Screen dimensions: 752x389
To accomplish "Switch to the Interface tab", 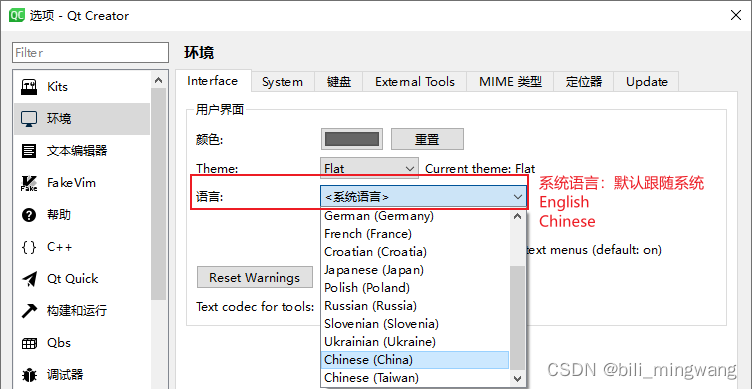I will point(212,81).
